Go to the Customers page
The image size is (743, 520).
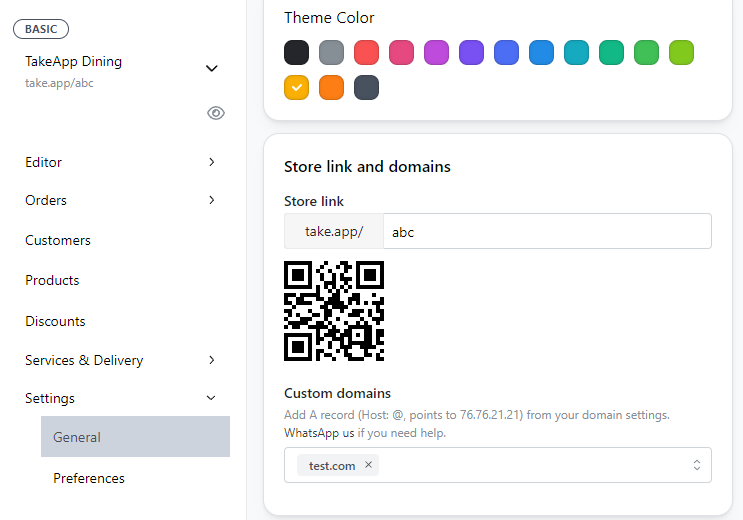tap(58, 240)
